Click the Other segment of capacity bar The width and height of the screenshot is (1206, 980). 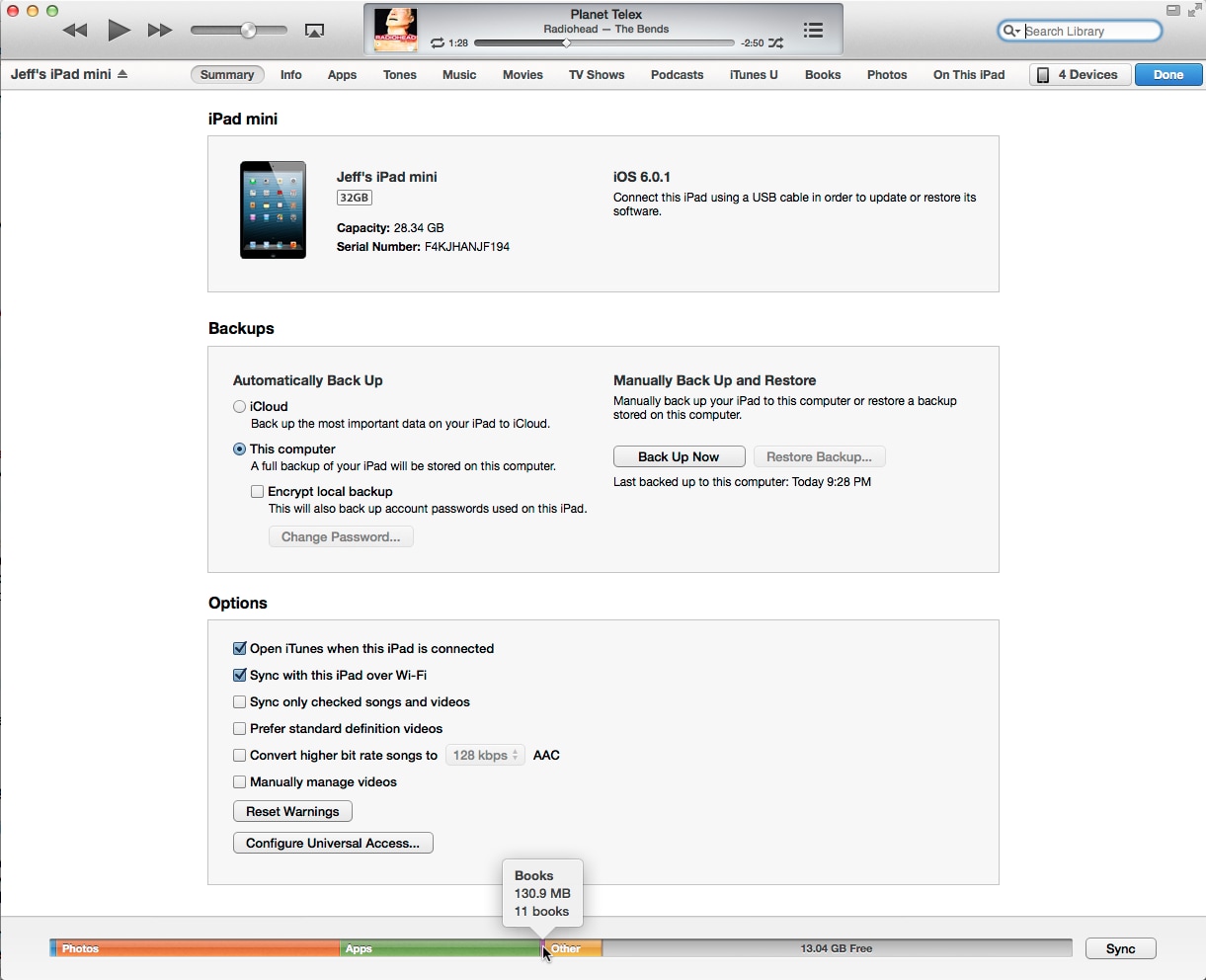point(575,949)
